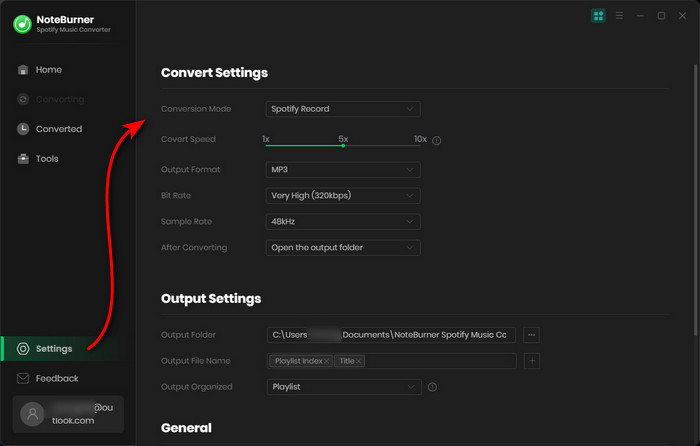Browse output folder with ellipsis button

[531, 335]
